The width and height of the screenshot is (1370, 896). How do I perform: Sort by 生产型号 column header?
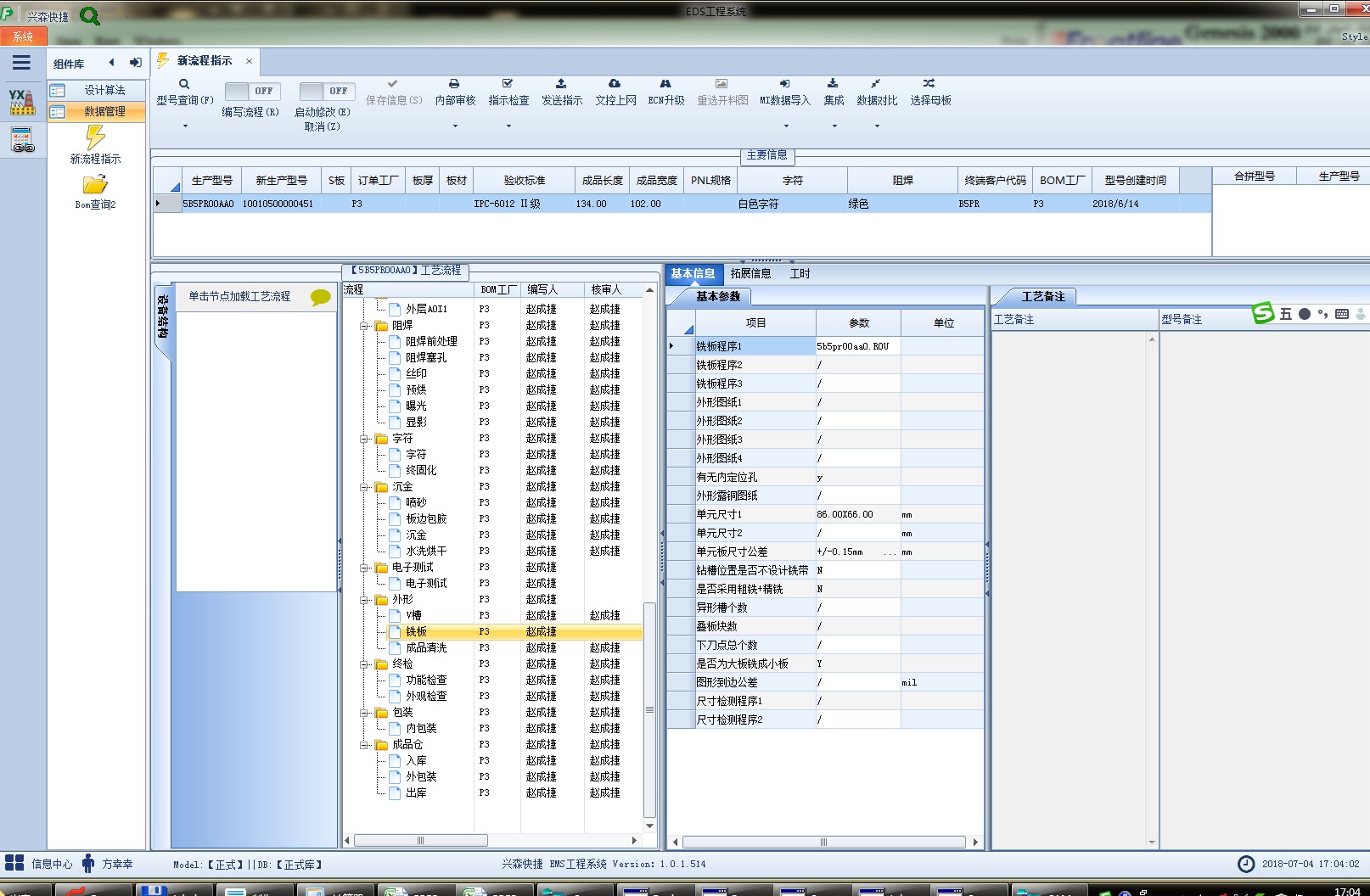pos(211,181)
